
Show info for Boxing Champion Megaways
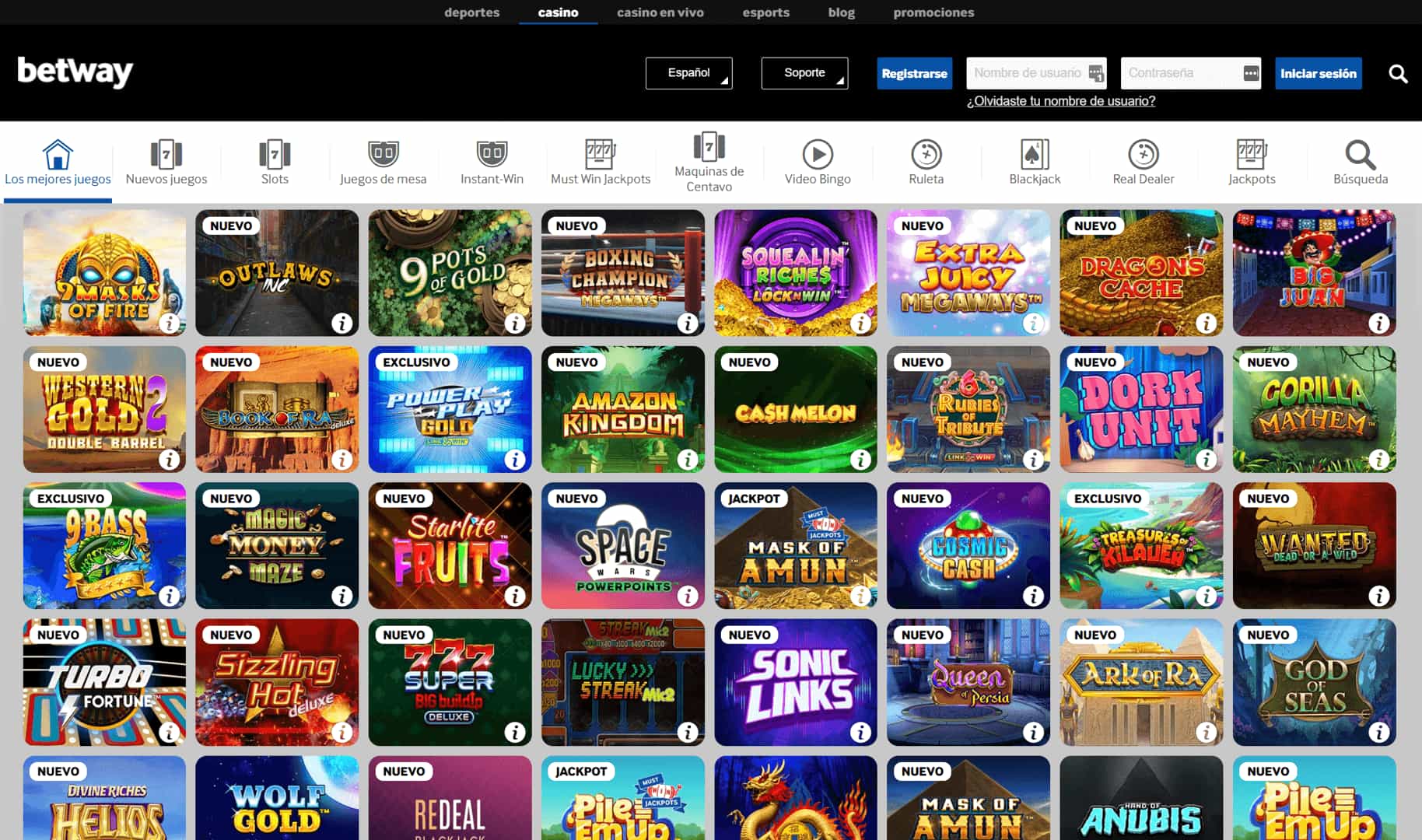coord(687,323)
